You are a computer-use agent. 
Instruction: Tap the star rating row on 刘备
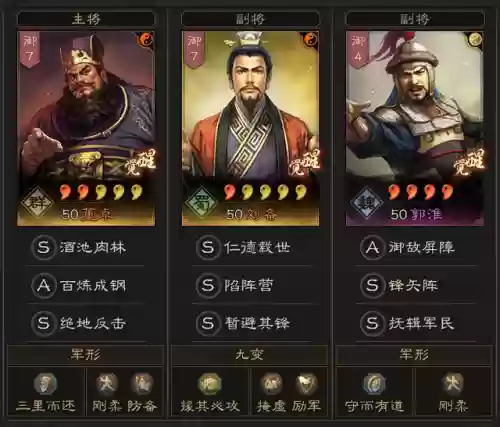pyautogui.click(x=265, y=192)
